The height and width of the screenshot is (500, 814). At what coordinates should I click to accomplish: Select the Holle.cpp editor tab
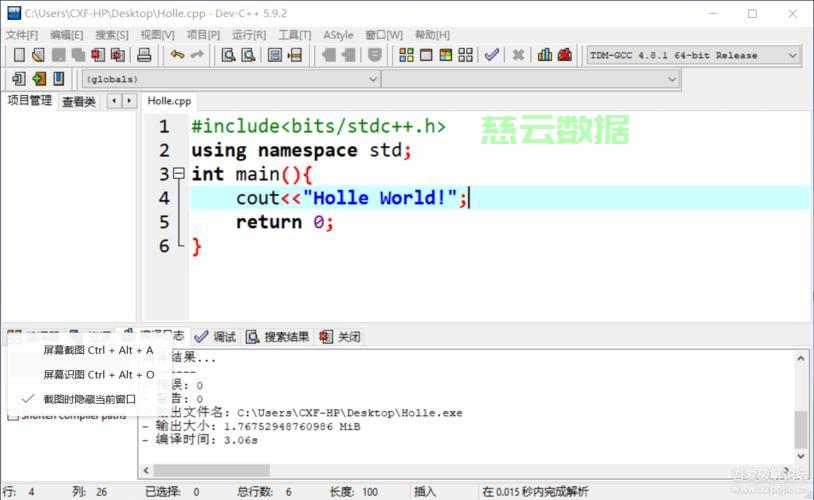(169, 101)
